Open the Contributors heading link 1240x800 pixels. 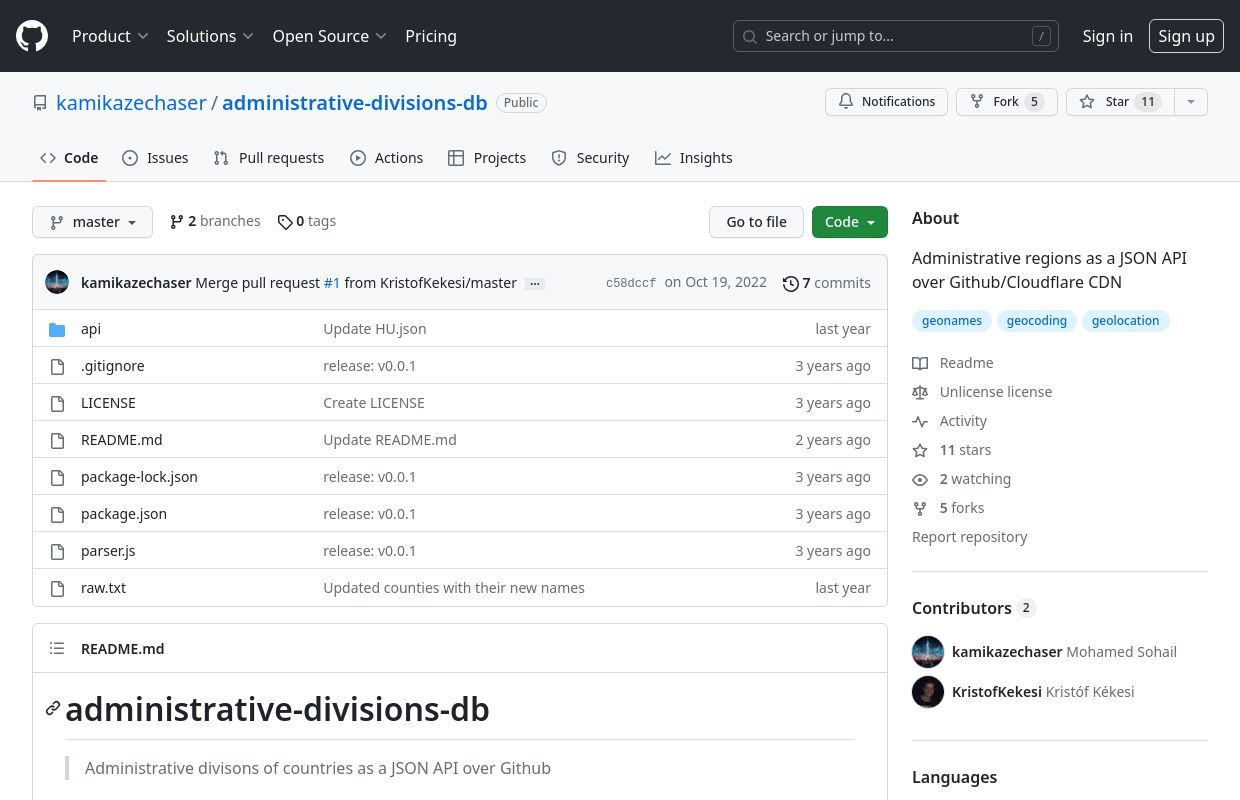pyautogui.click(x=972, y=608)
